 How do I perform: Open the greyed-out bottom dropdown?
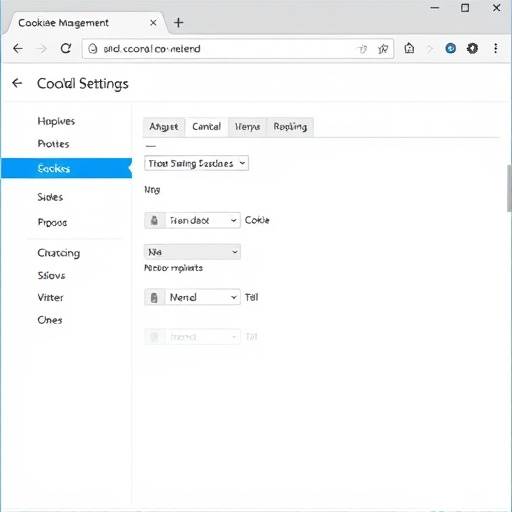[x=192, y=337]
